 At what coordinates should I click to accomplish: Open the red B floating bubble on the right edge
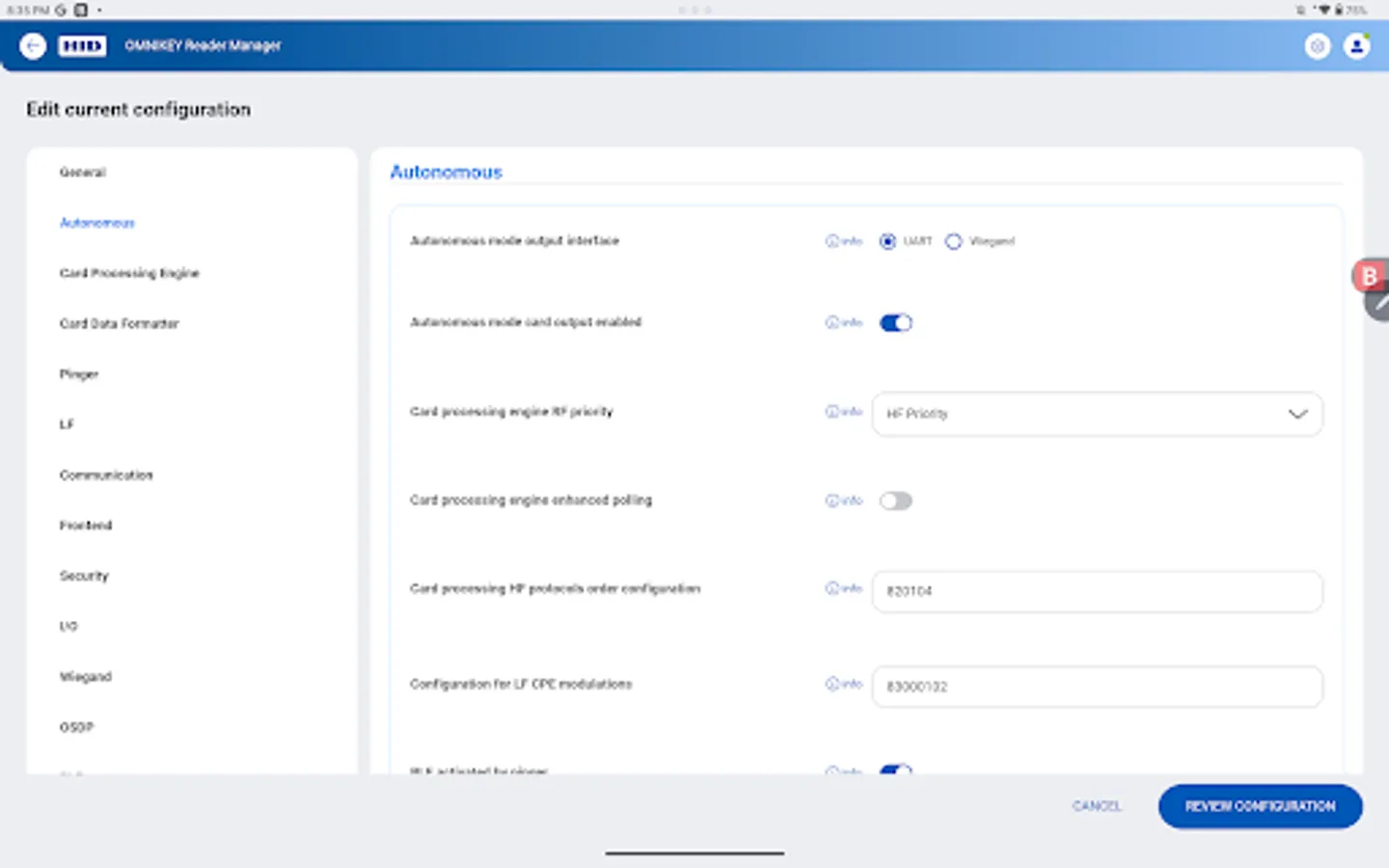tap(1369, 276)
